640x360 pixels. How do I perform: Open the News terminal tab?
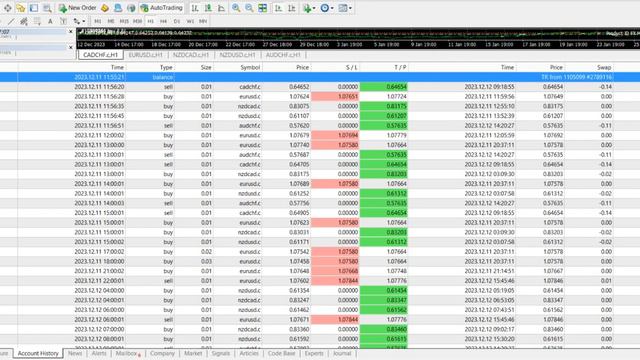click(x=75, y=353)
